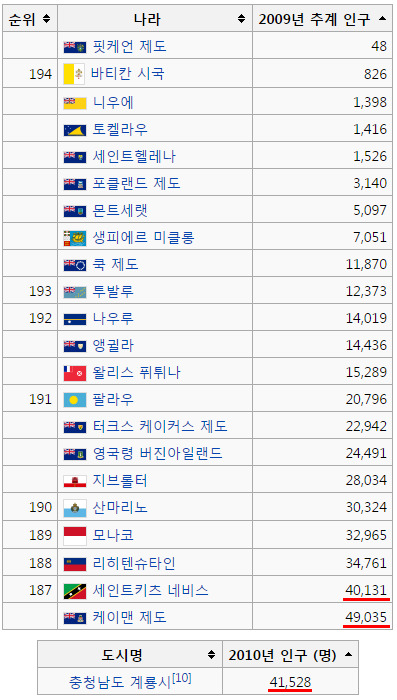
Task: Open the 생피에르 미클롱 link
Action: coord(143,238)
